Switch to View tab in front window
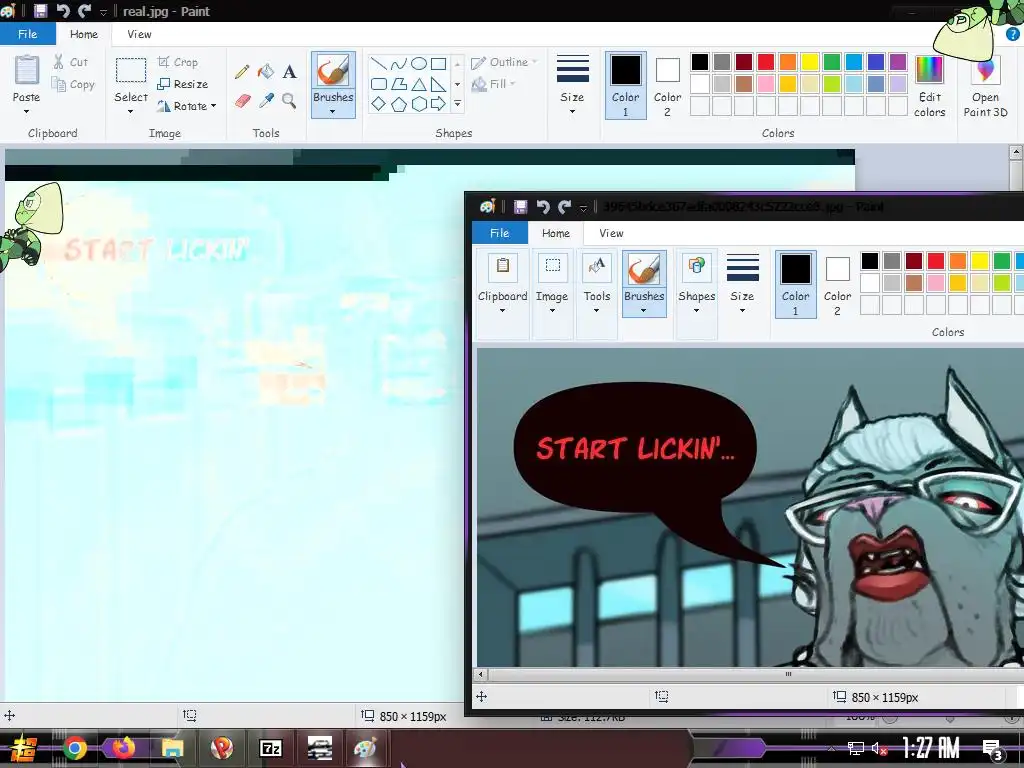 point(611,233)
